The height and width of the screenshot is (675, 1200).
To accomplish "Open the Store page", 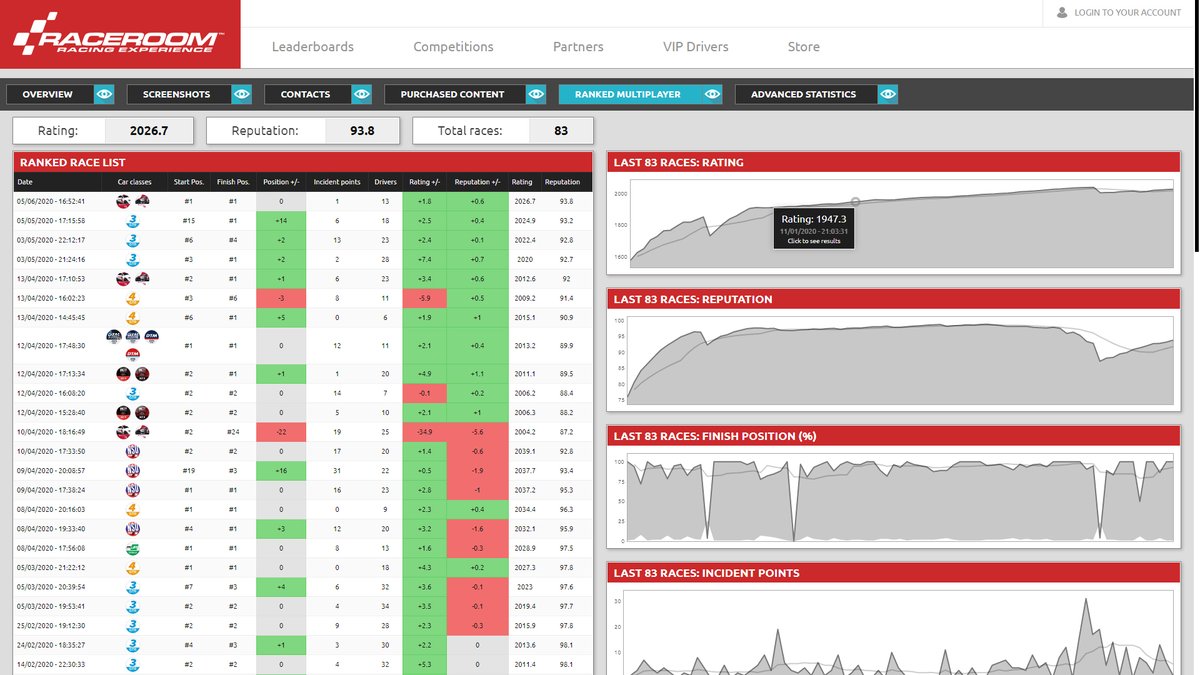I will click(x=804, y=47).
